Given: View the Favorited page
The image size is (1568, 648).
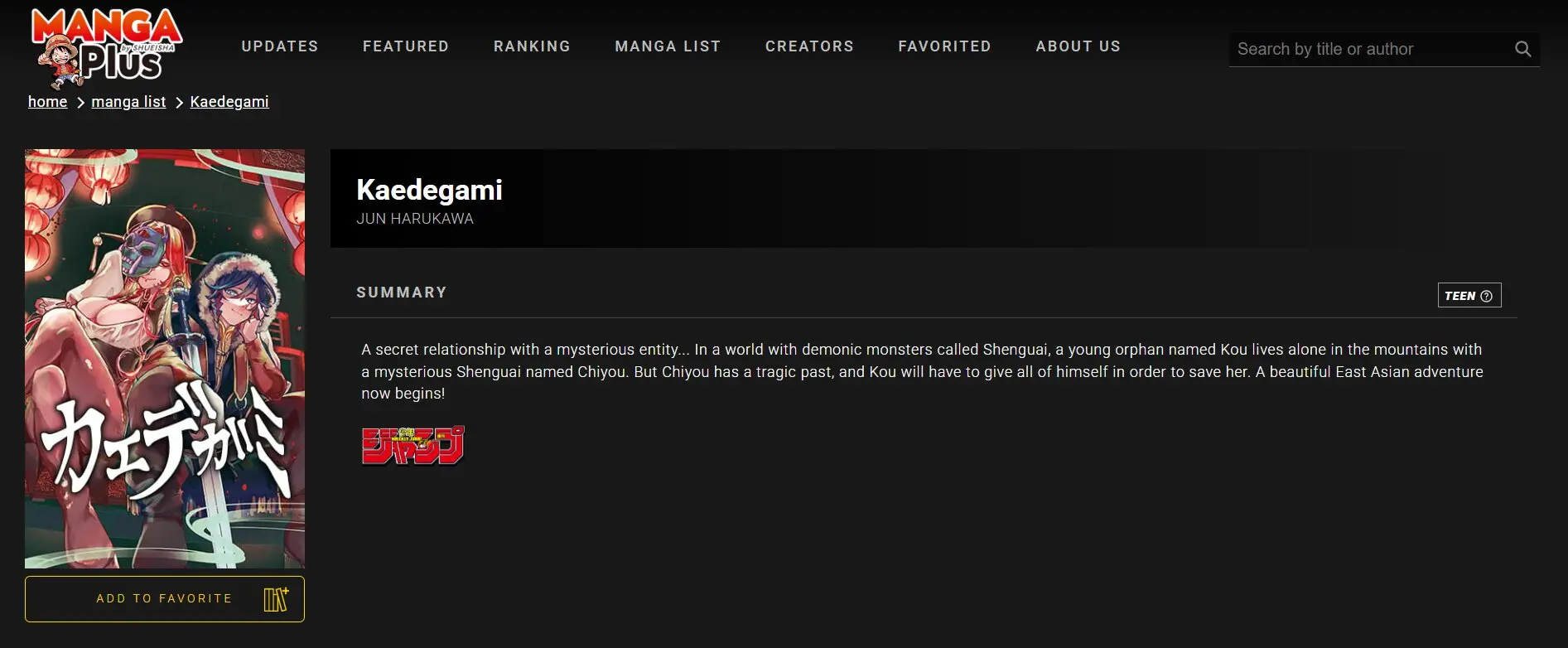Looking at the screenshot, I should point(944,46).
